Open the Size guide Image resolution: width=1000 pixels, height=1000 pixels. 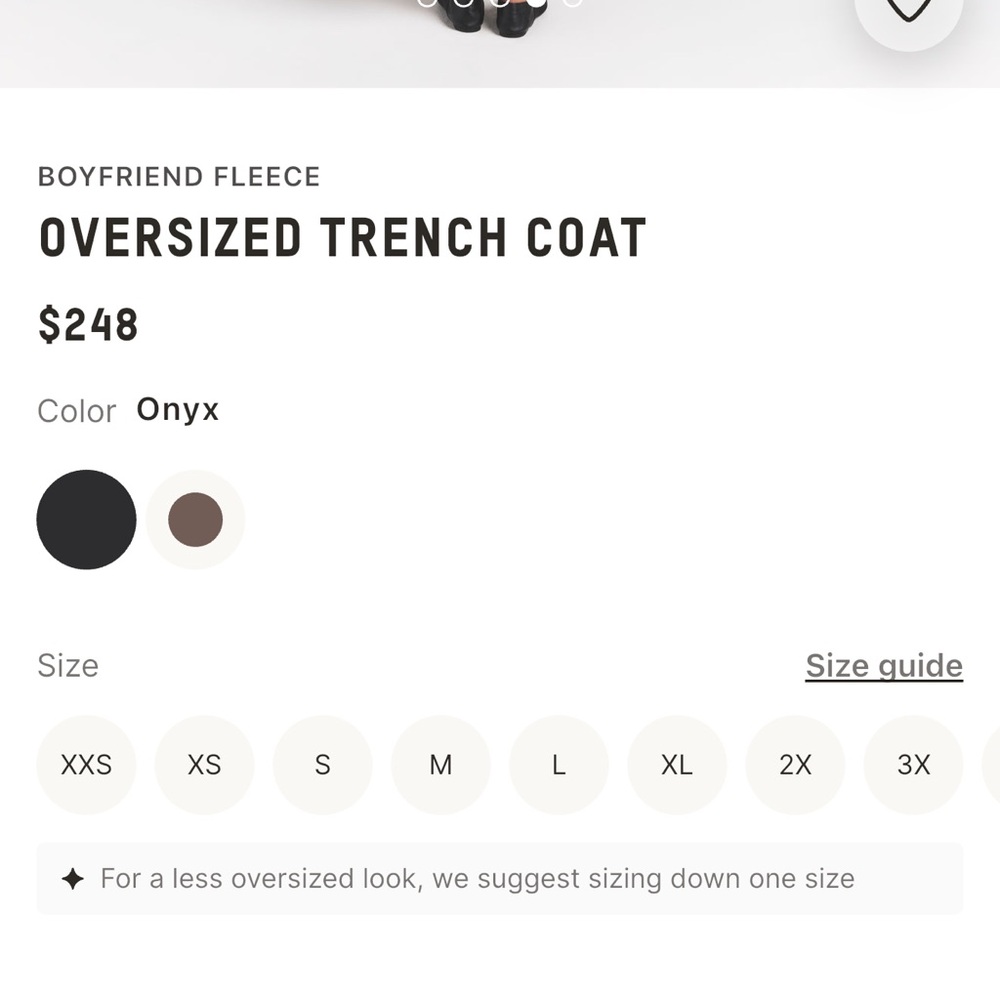pos(884,665)
